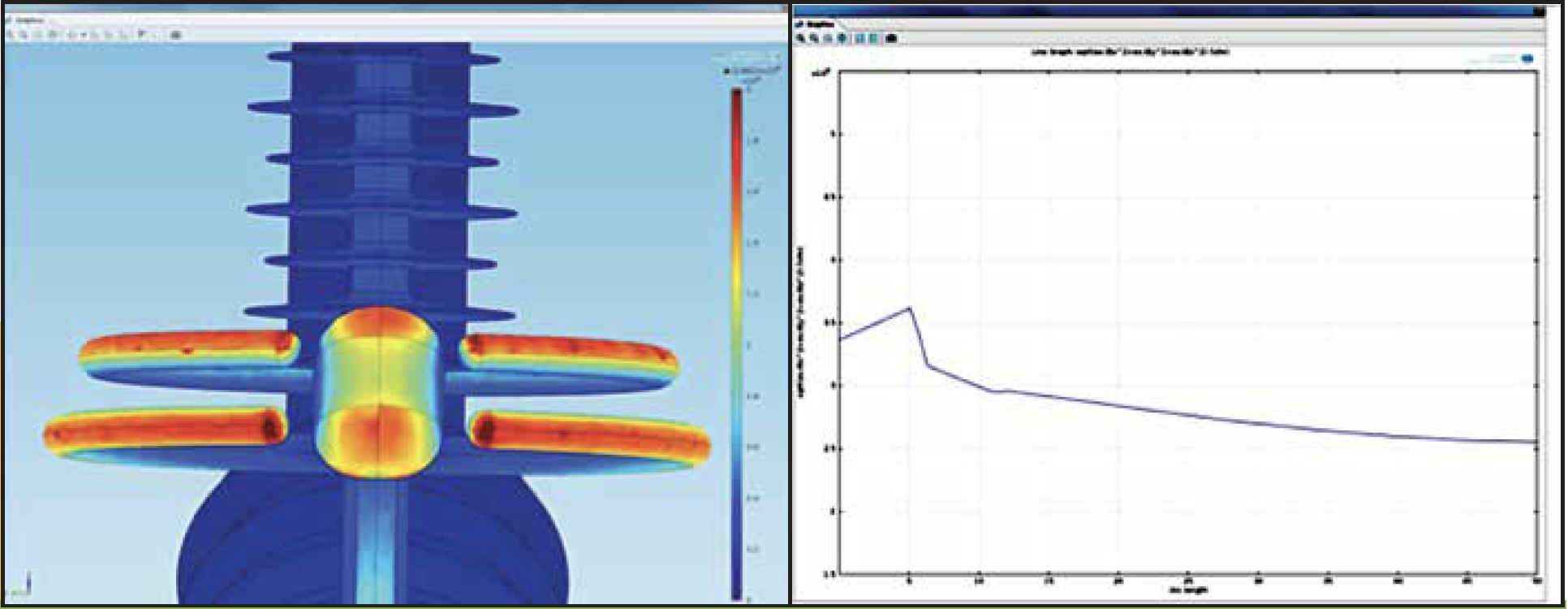Activate Zoom Box in the line graph toolbar

coord(828,38)
